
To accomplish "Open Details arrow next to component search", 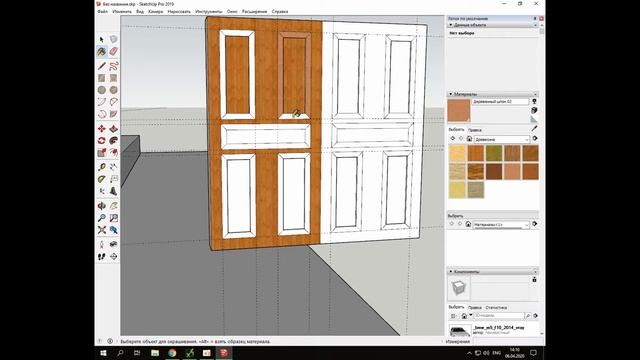I will pos(536,316).
